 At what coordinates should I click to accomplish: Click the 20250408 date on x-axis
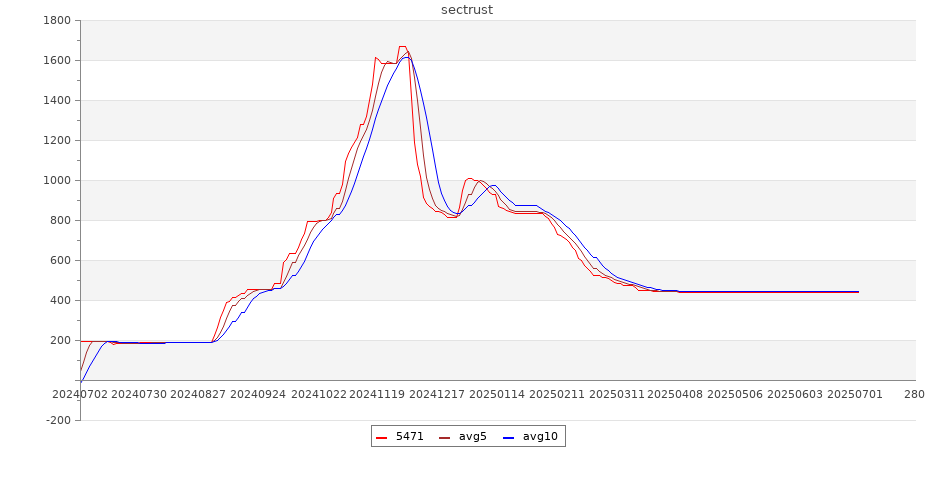click(x=675, y=395)
